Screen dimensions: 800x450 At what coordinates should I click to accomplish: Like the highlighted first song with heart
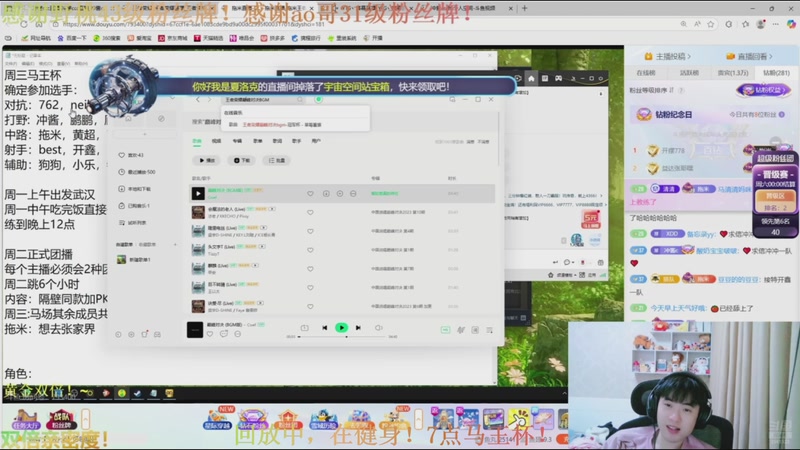point(310,194)
